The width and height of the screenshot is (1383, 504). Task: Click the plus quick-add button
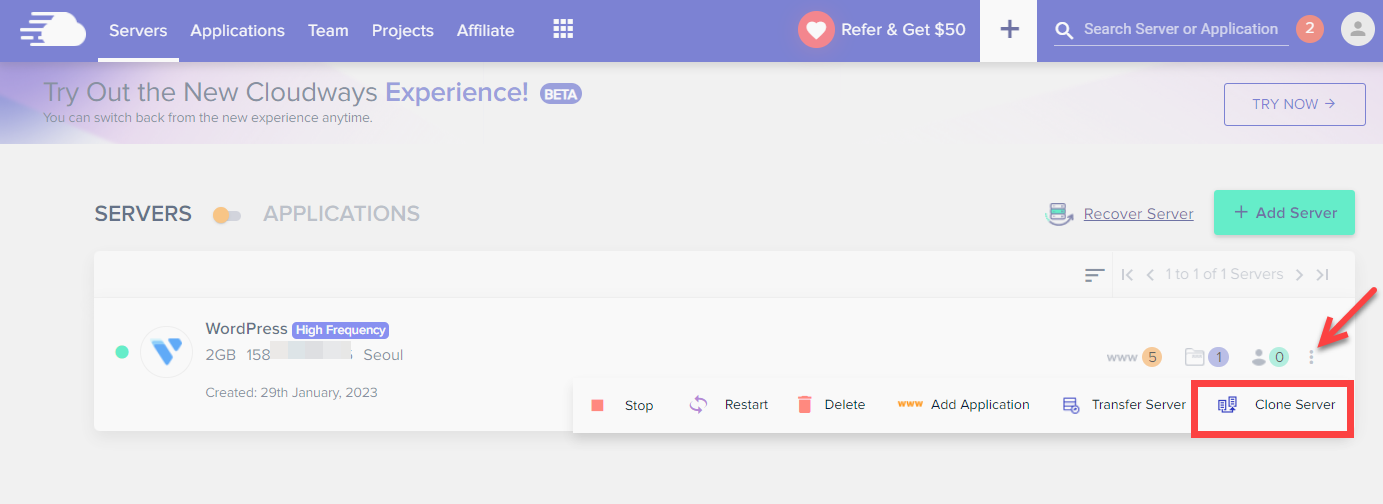1009,30
